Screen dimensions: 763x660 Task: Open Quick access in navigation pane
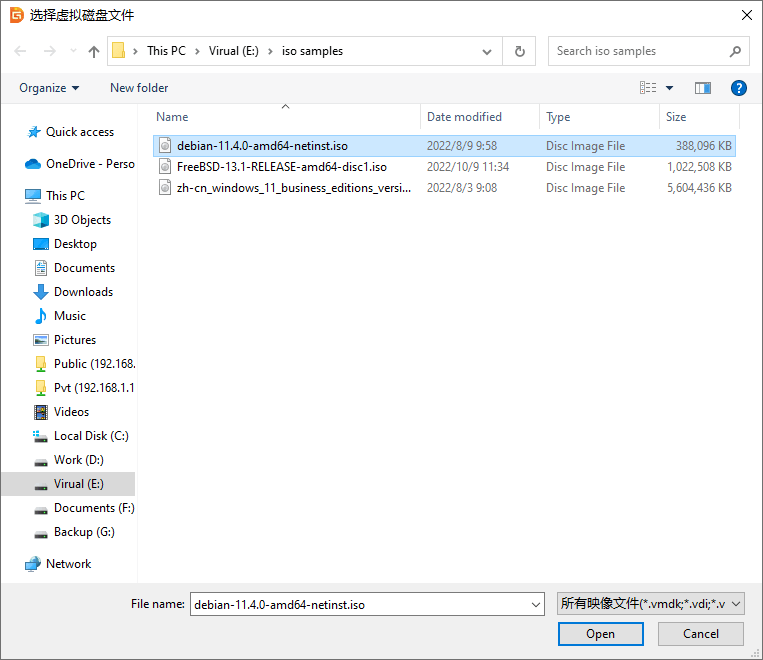[x=79, y=132]
